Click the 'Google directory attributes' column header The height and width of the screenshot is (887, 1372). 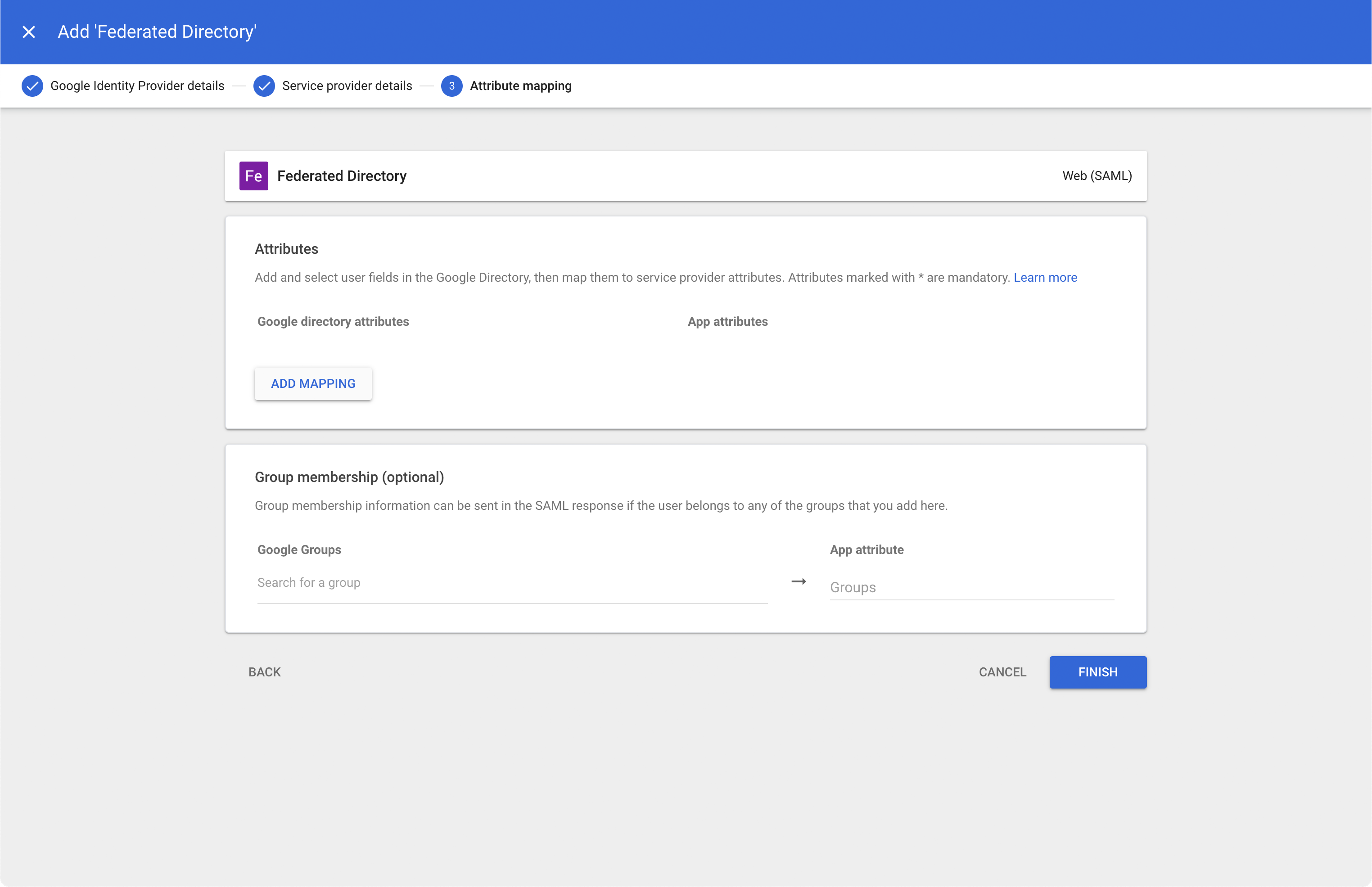[x=333, y=321]
